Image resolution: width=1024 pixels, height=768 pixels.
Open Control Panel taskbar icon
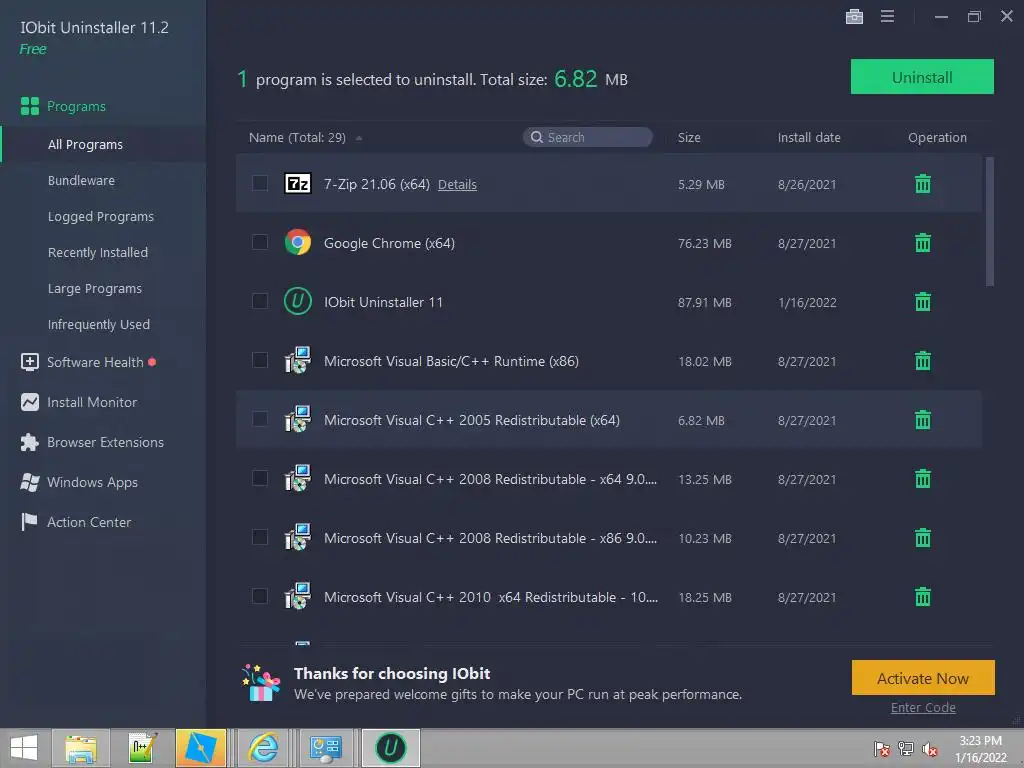coord(325,748)
